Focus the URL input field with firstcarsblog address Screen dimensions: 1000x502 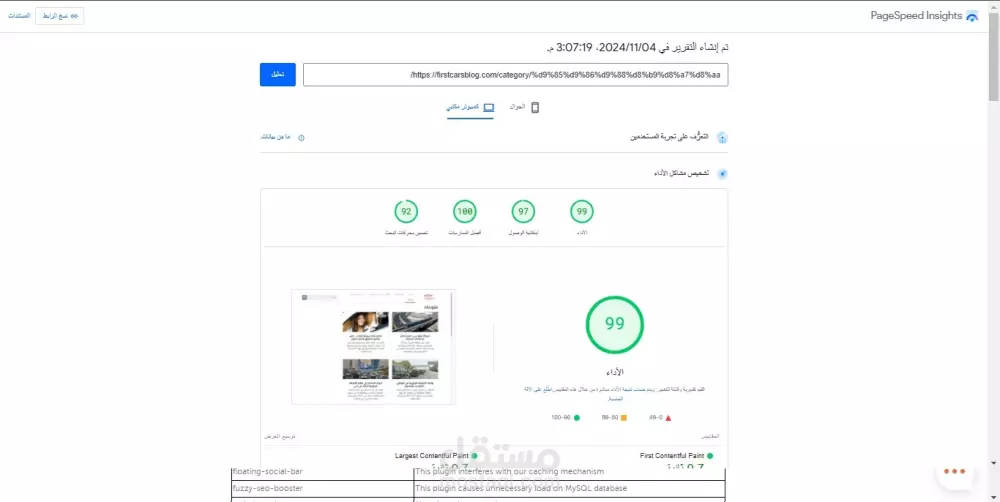point(515,75)
